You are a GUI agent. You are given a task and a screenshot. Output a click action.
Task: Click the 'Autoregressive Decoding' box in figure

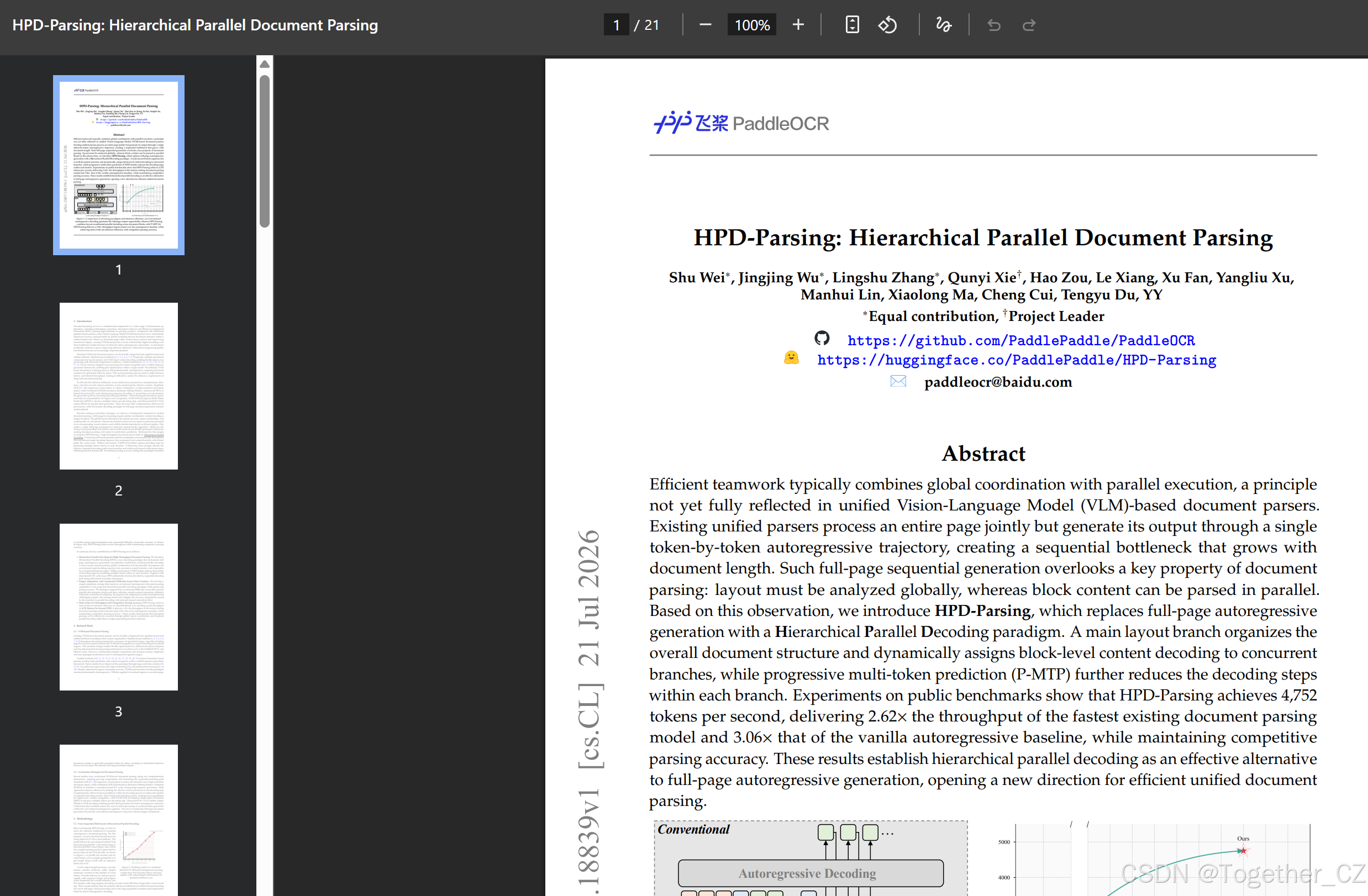click(811, 873)
